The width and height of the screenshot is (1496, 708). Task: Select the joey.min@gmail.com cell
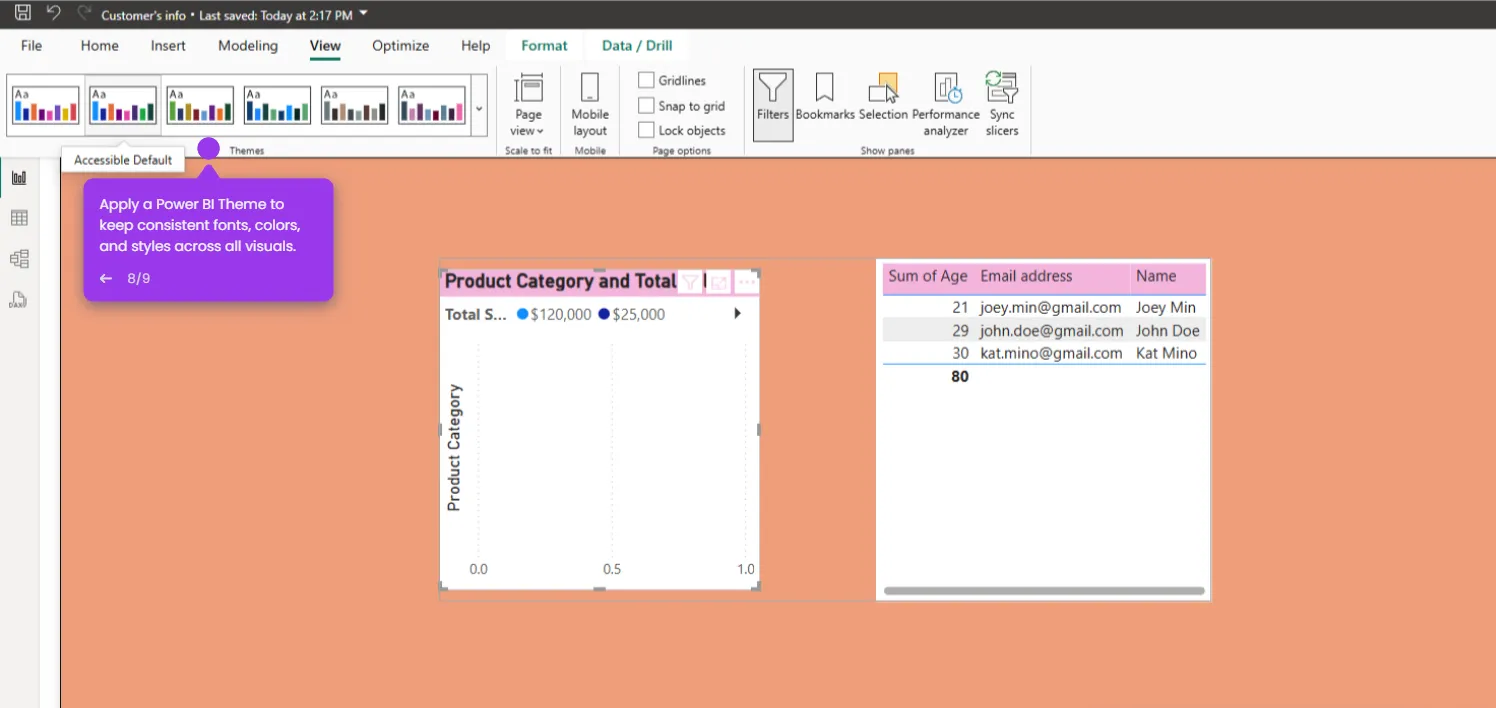click(x=1051, y=308)
